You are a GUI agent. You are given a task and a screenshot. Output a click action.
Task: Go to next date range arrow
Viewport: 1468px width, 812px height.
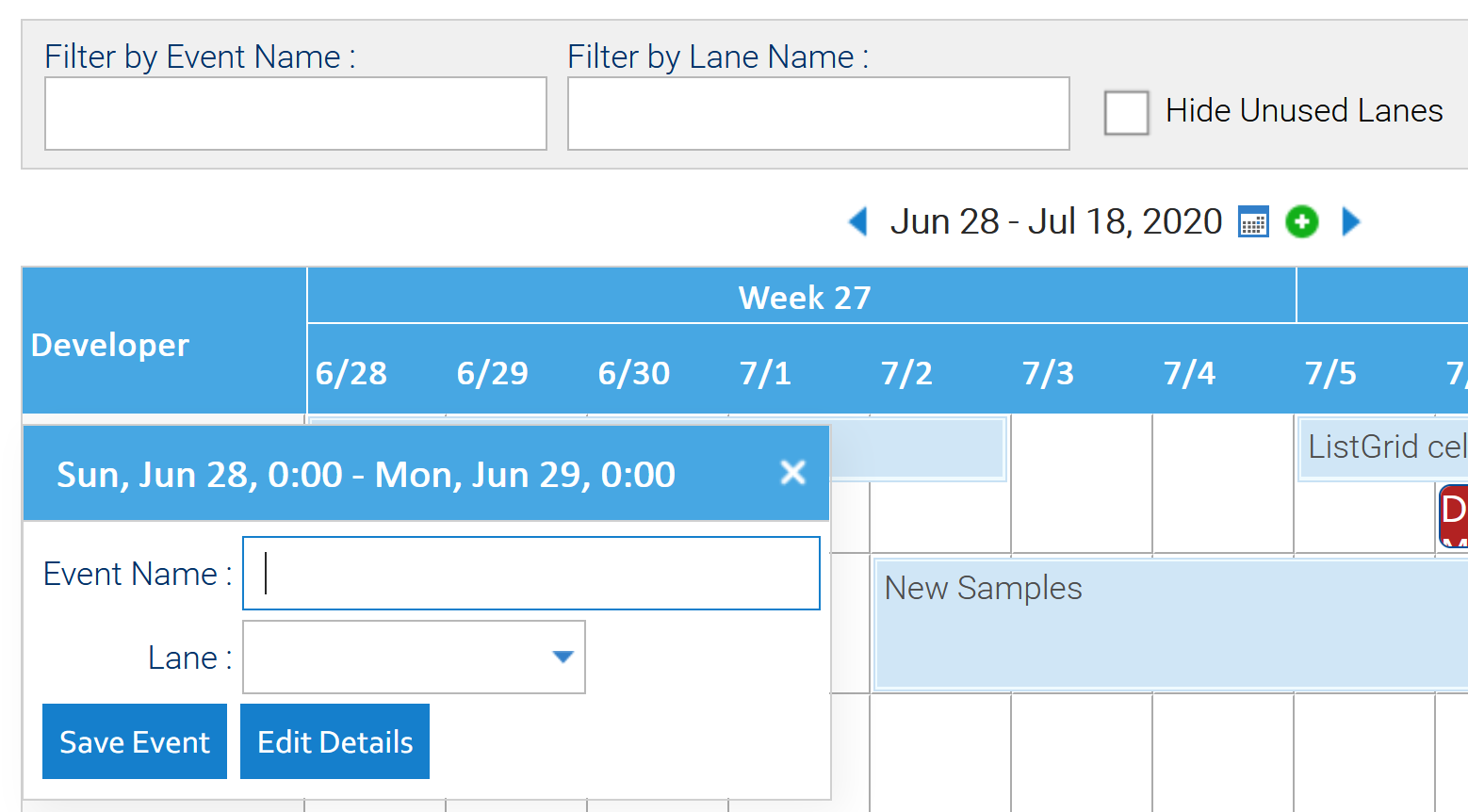click(1351, 221)
